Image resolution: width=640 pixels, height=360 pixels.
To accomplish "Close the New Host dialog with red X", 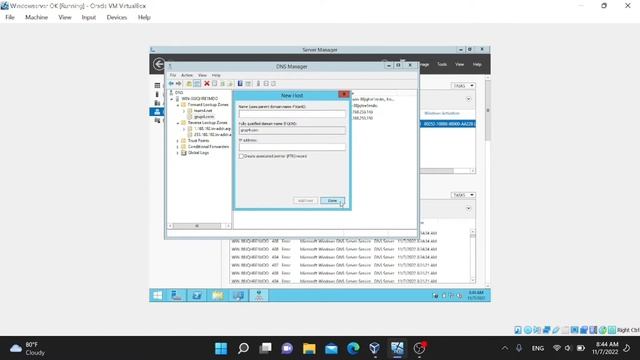I will tap(344, 94).
